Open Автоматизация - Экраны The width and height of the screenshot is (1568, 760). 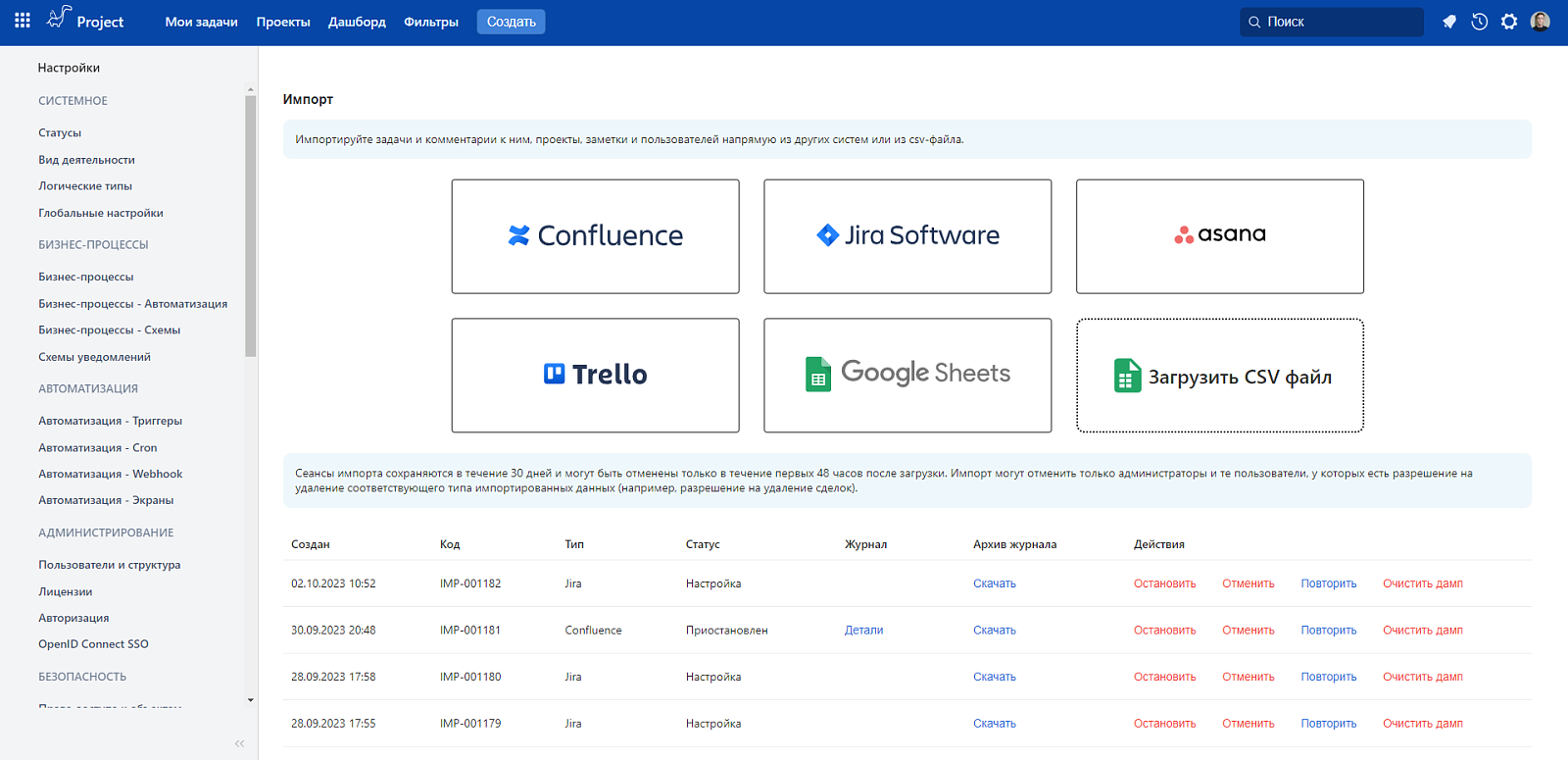coord(106,500)
